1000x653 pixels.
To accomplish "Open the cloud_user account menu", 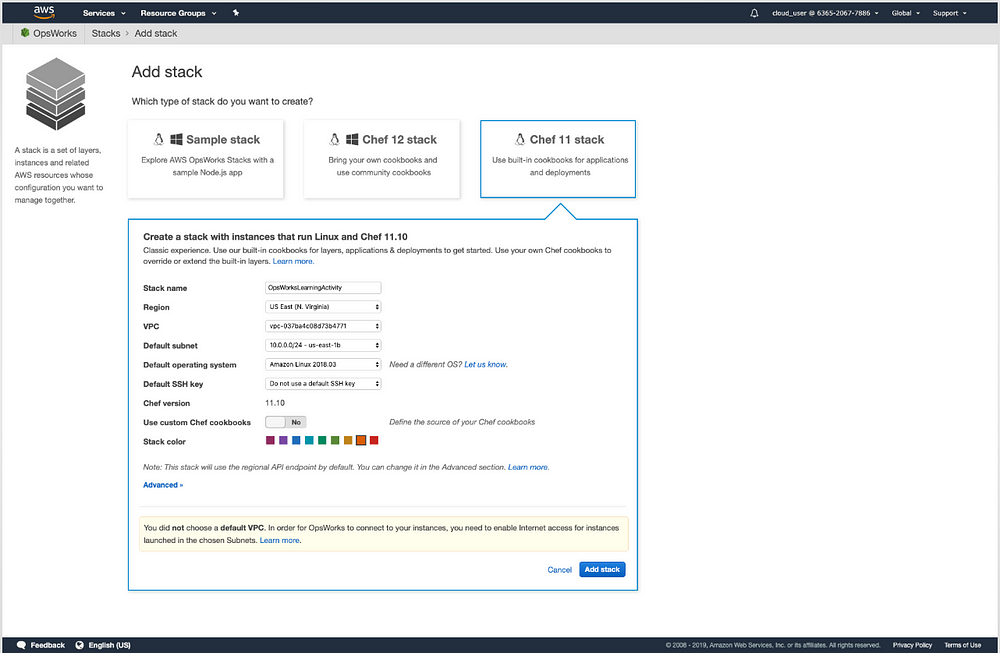I will [825, 13].
